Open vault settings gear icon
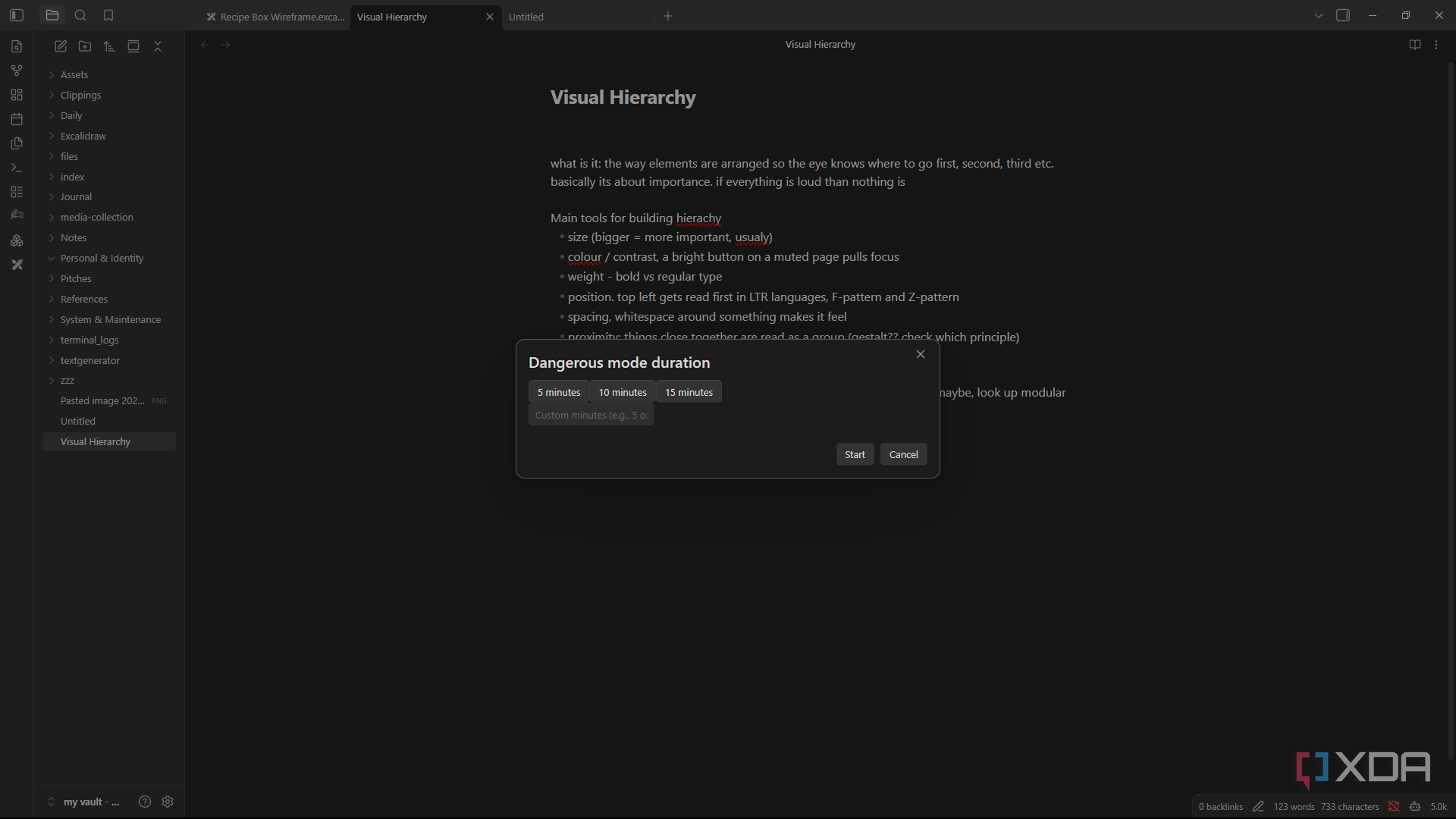 click(x=168, y=802)
